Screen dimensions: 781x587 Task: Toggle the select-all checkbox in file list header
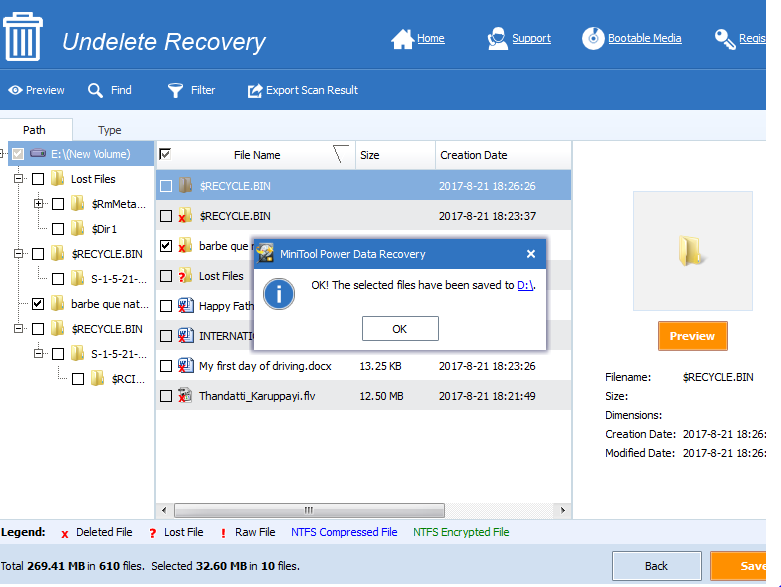[x=165, y=154]
